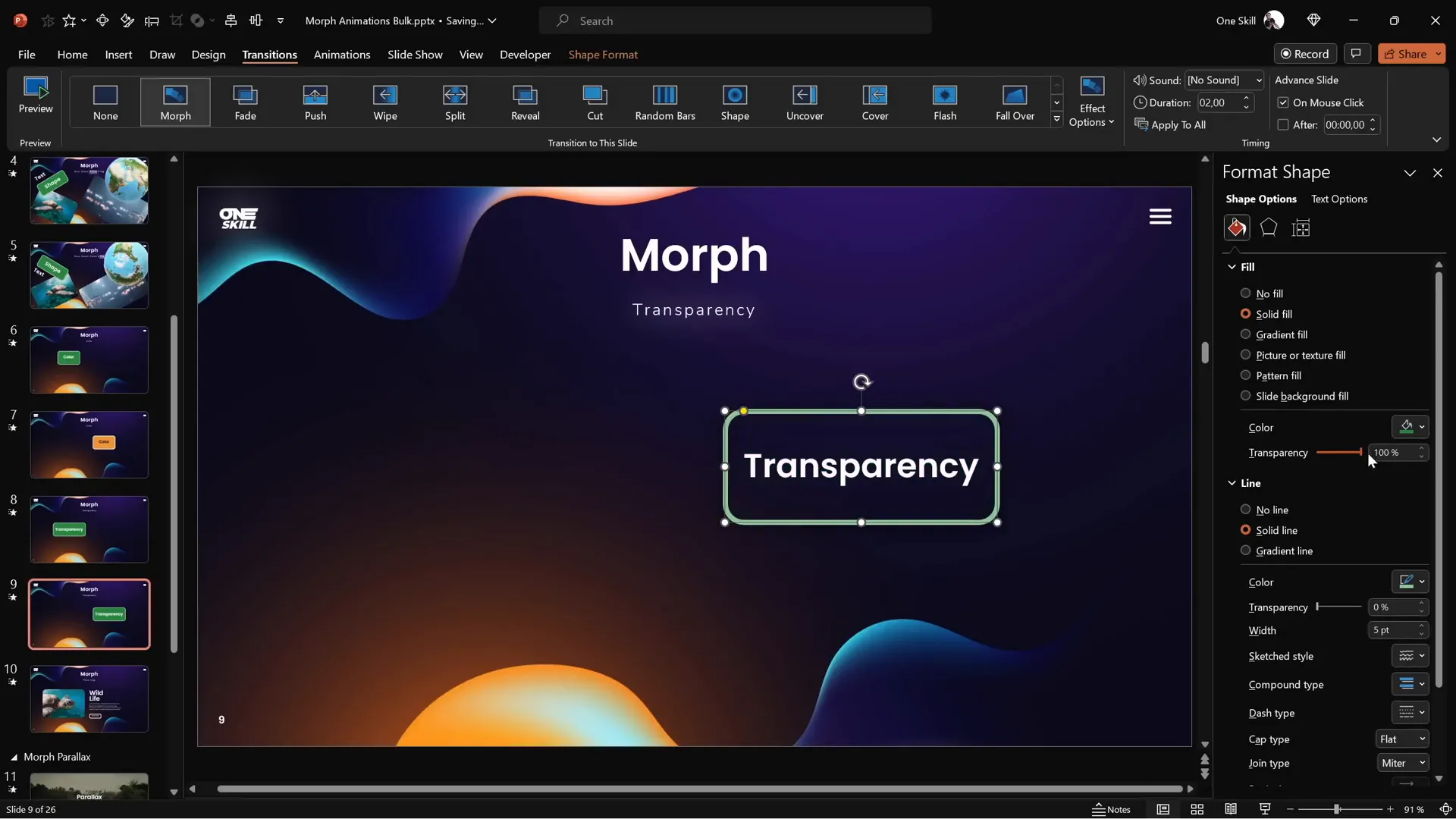Choose the Split transition

pos(455,102)
